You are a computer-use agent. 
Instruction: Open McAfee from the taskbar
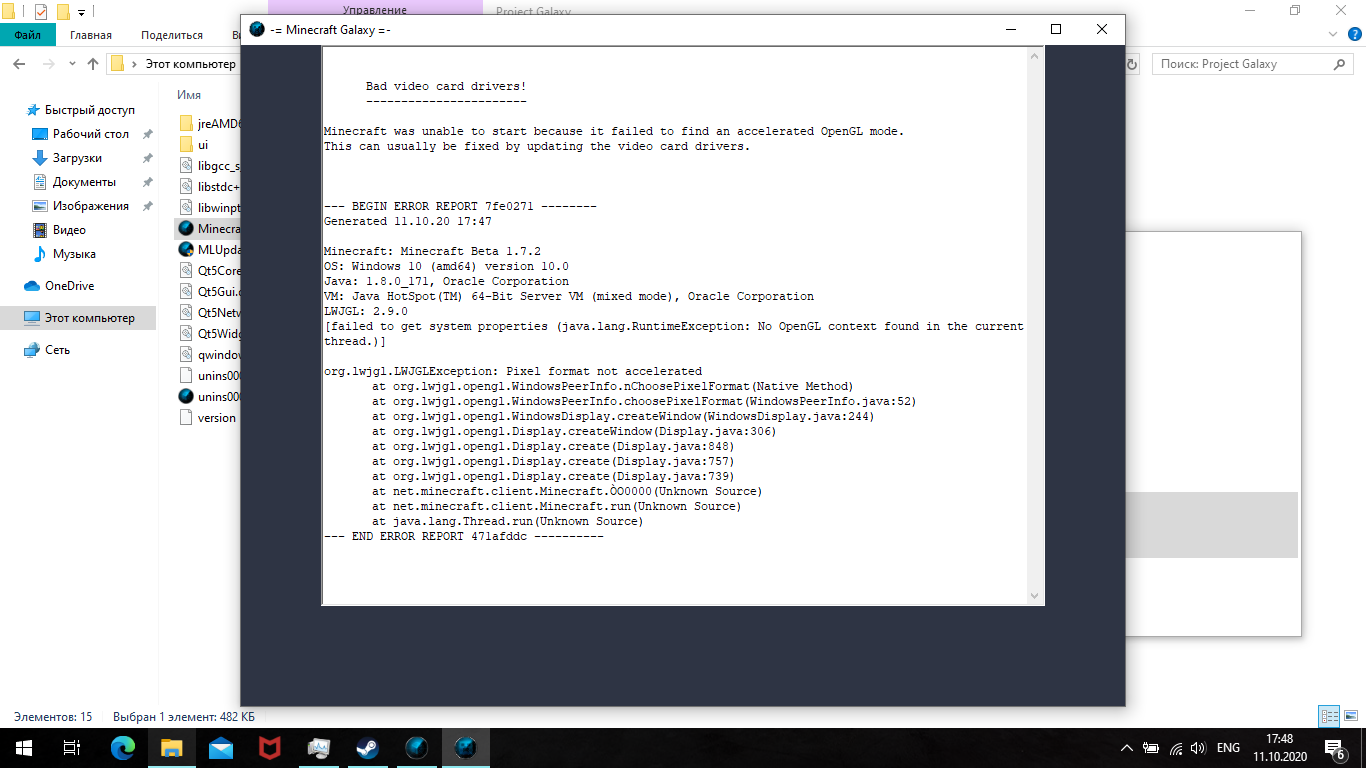click(x=270, y=747)
